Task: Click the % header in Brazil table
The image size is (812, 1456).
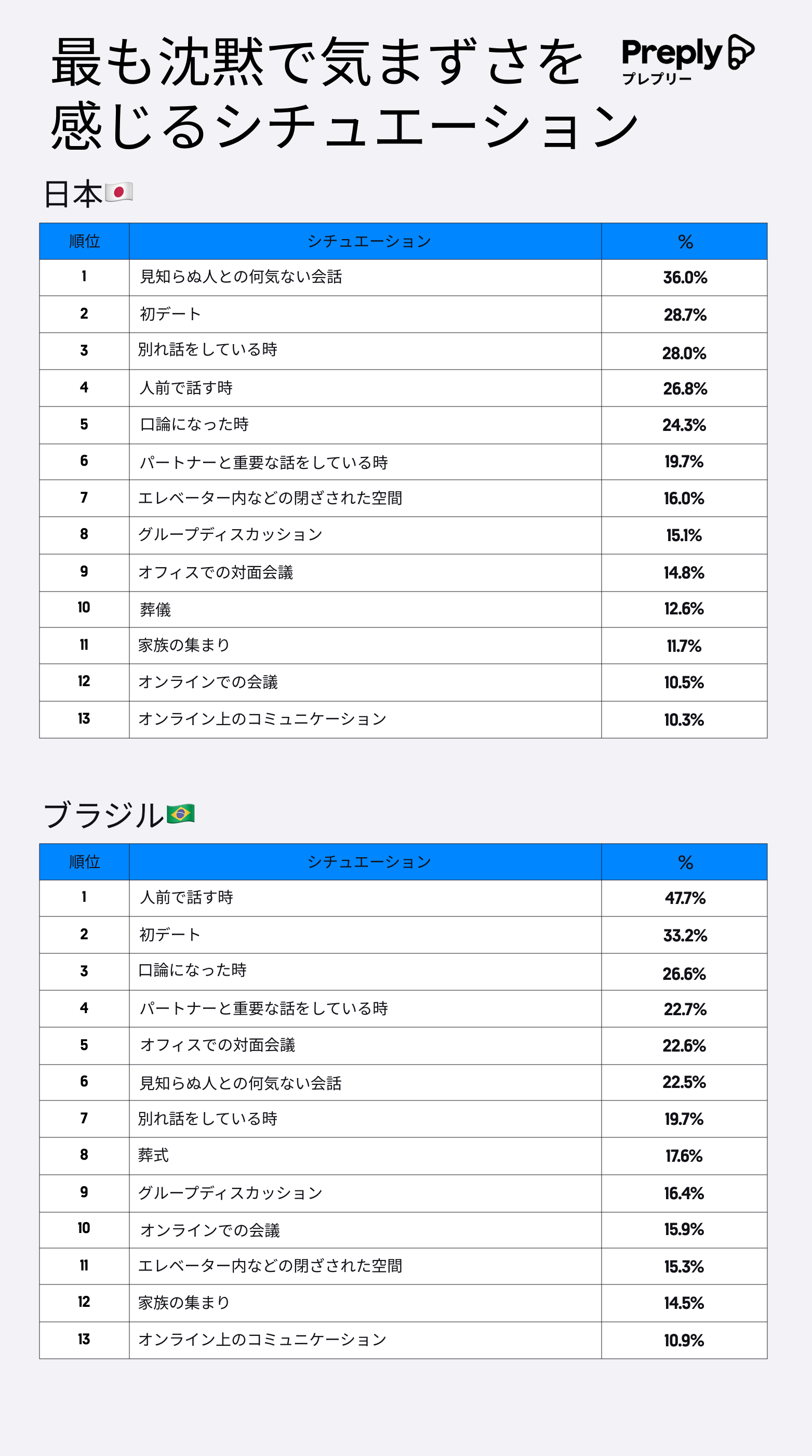Action: pos(685,862)
